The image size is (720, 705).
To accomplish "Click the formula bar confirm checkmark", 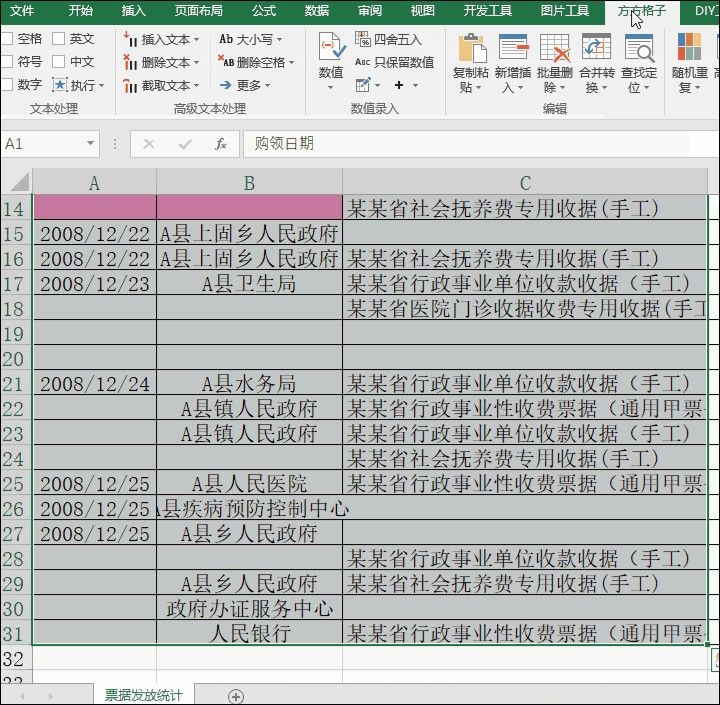I will coord(185,144).
